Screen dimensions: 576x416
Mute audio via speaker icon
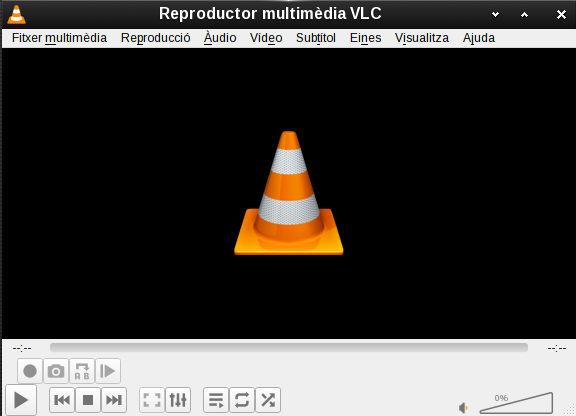point(463,408)
